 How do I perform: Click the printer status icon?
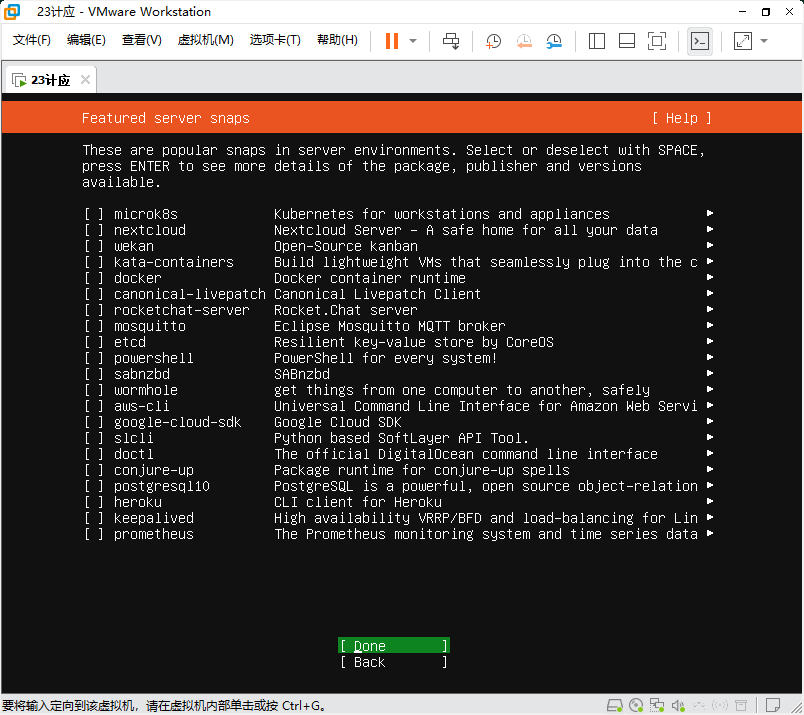[x=741, y=706]
